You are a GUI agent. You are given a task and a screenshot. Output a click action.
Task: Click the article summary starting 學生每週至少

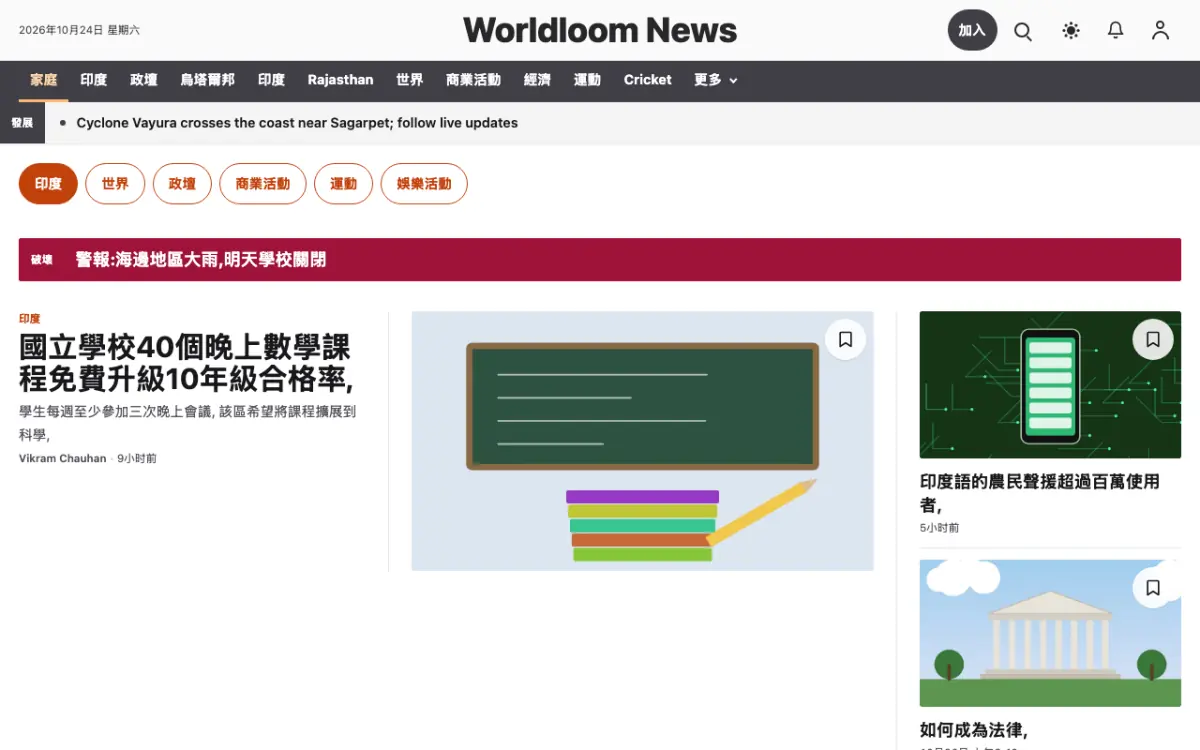click(188, 423)
